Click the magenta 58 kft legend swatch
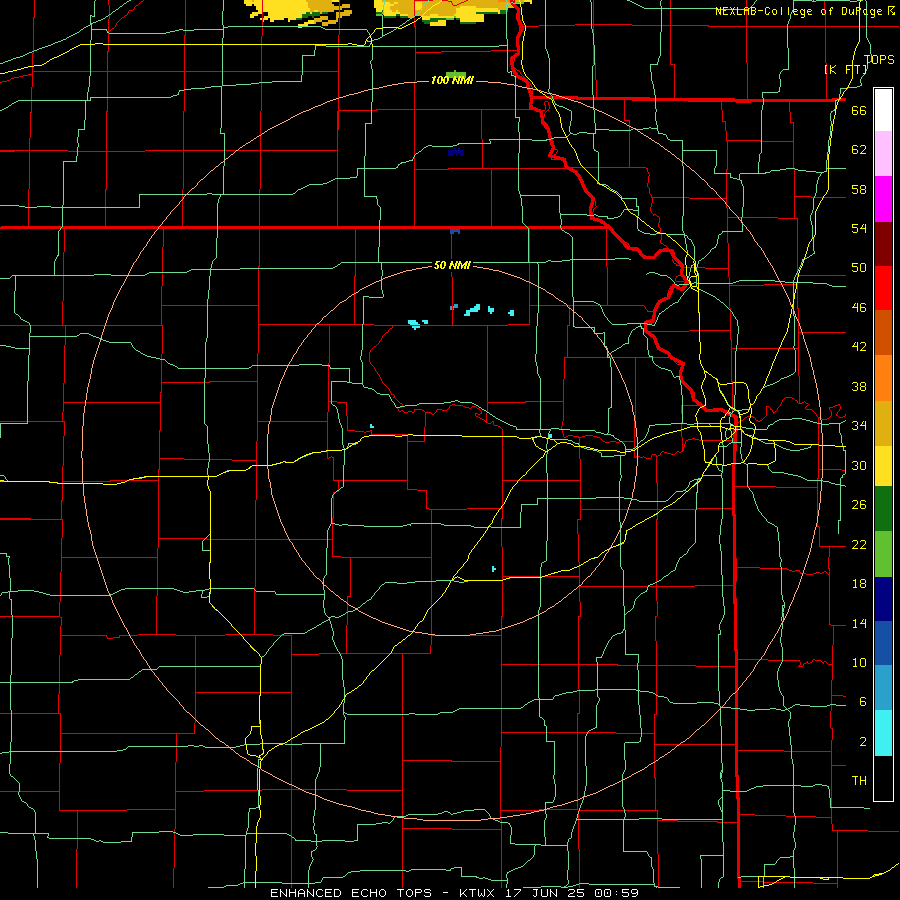Image resolution: width=900 pixels, height=900 pixels. tap(883, 199)
